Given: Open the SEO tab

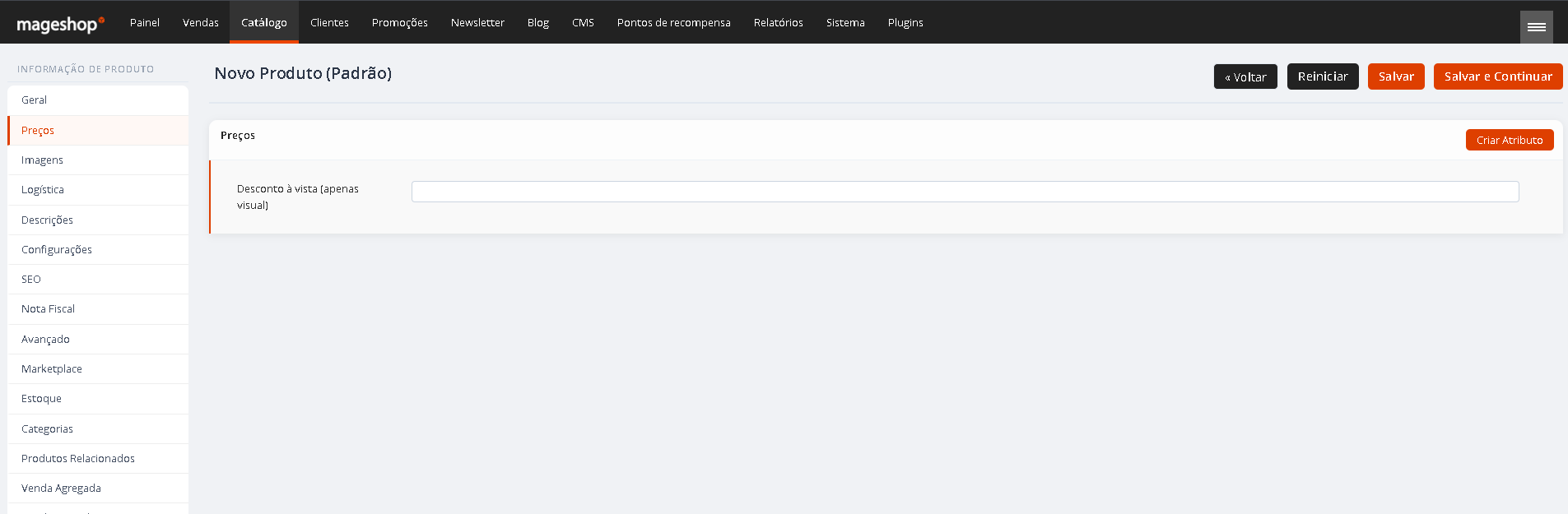Looking at the screenshot, I should coord(98,280).
